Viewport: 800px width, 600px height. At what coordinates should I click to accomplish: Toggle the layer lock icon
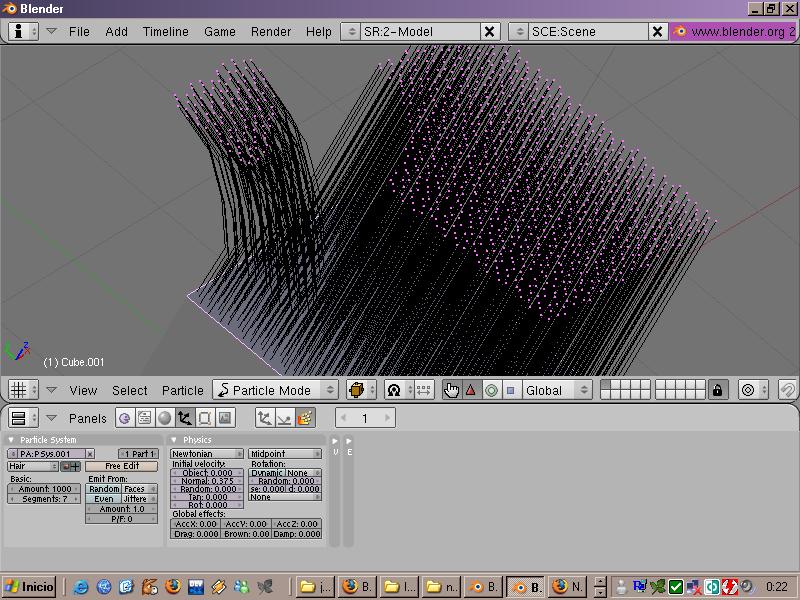click(717, 390)
